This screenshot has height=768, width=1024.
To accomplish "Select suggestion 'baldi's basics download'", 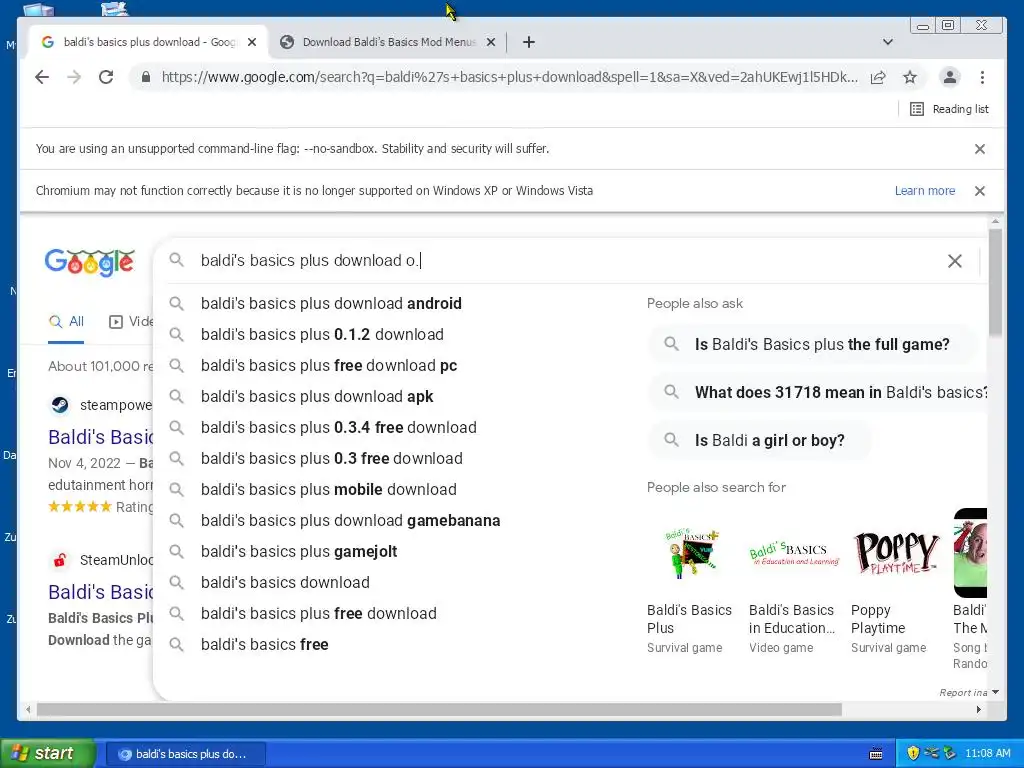I will [285, 583].
